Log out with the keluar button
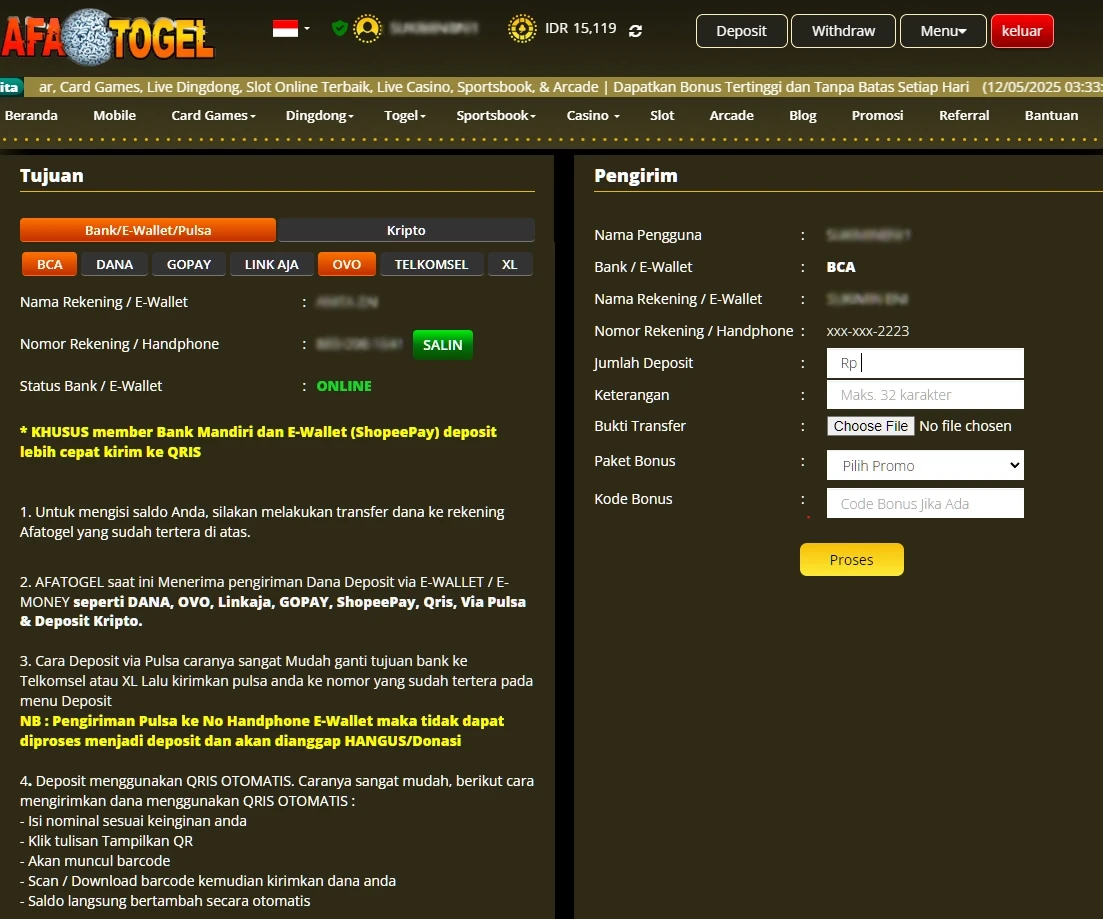 pos(1022,31)
